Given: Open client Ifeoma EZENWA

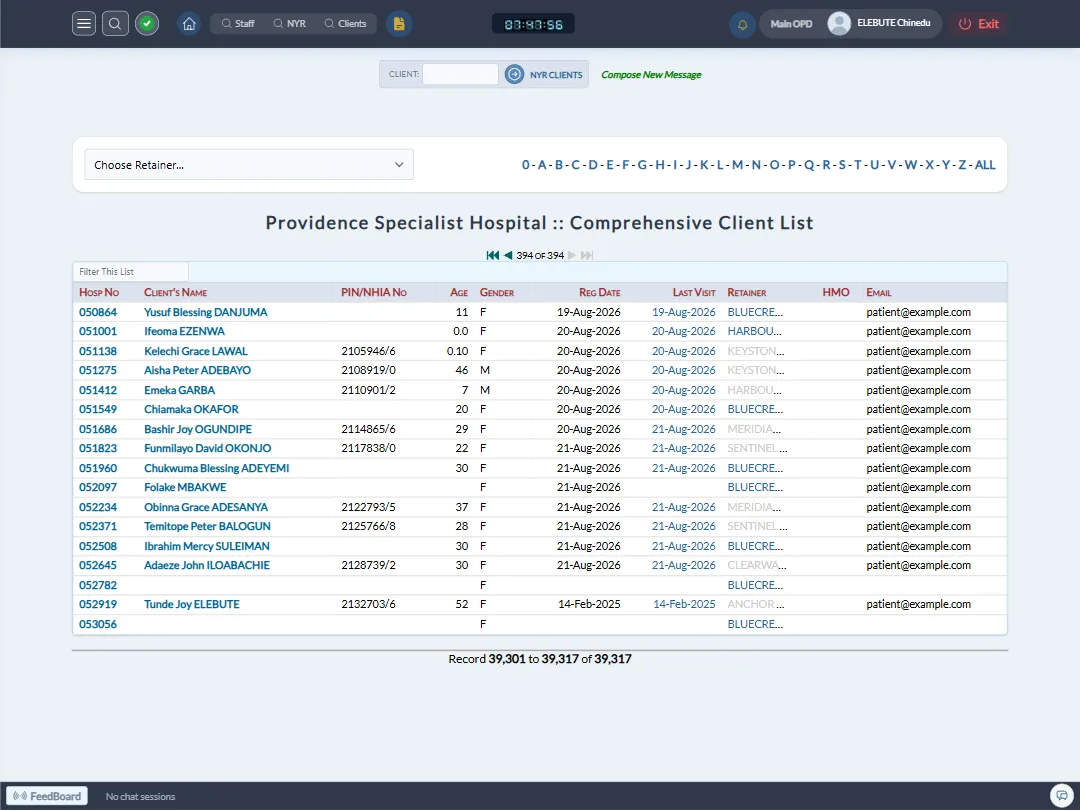Looking at the screenshot, I should (184, 331).
